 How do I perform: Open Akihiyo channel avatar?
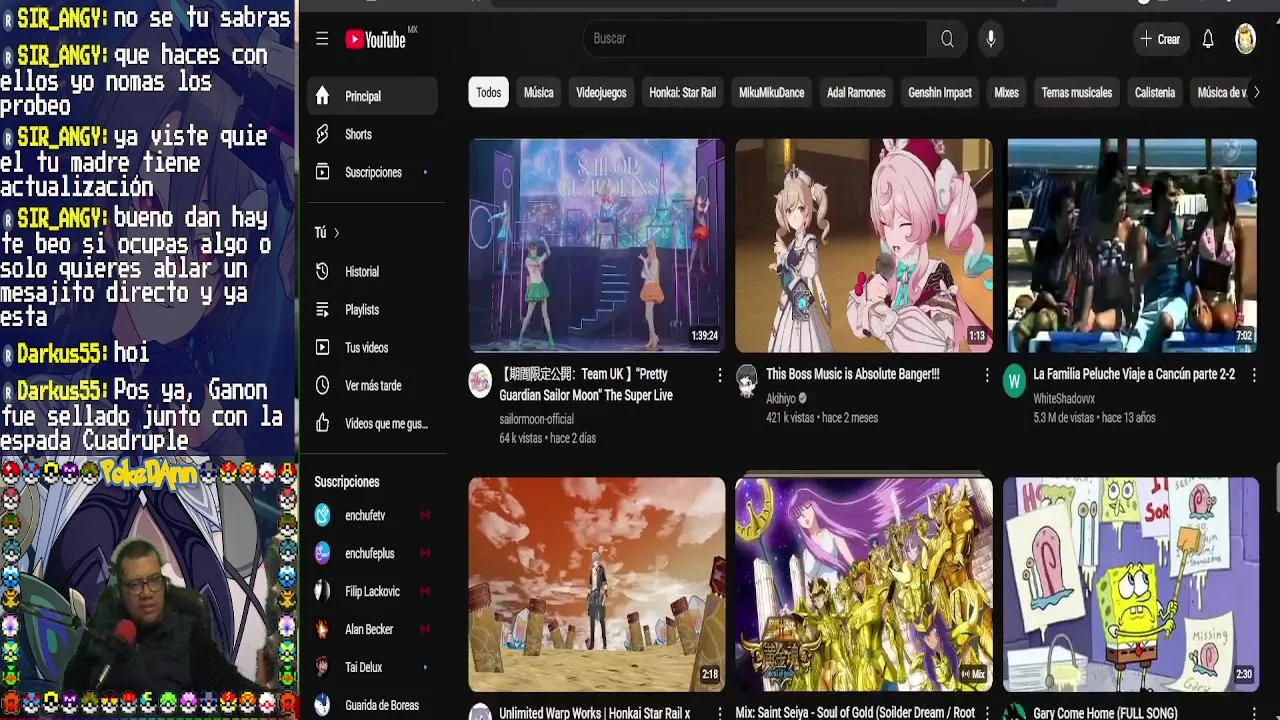(x=747, y=381)
